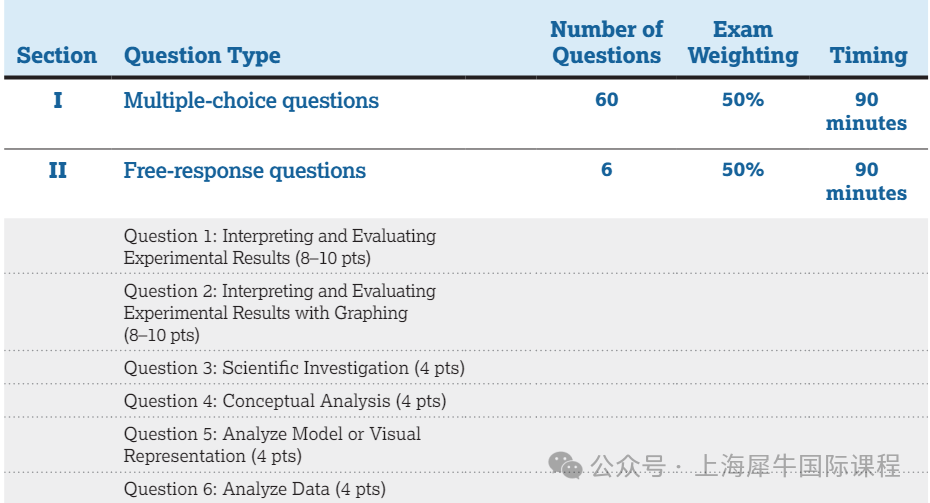Click the 6 questions count cell
This screenshot has width=930, height=503.
coord(606,170)
